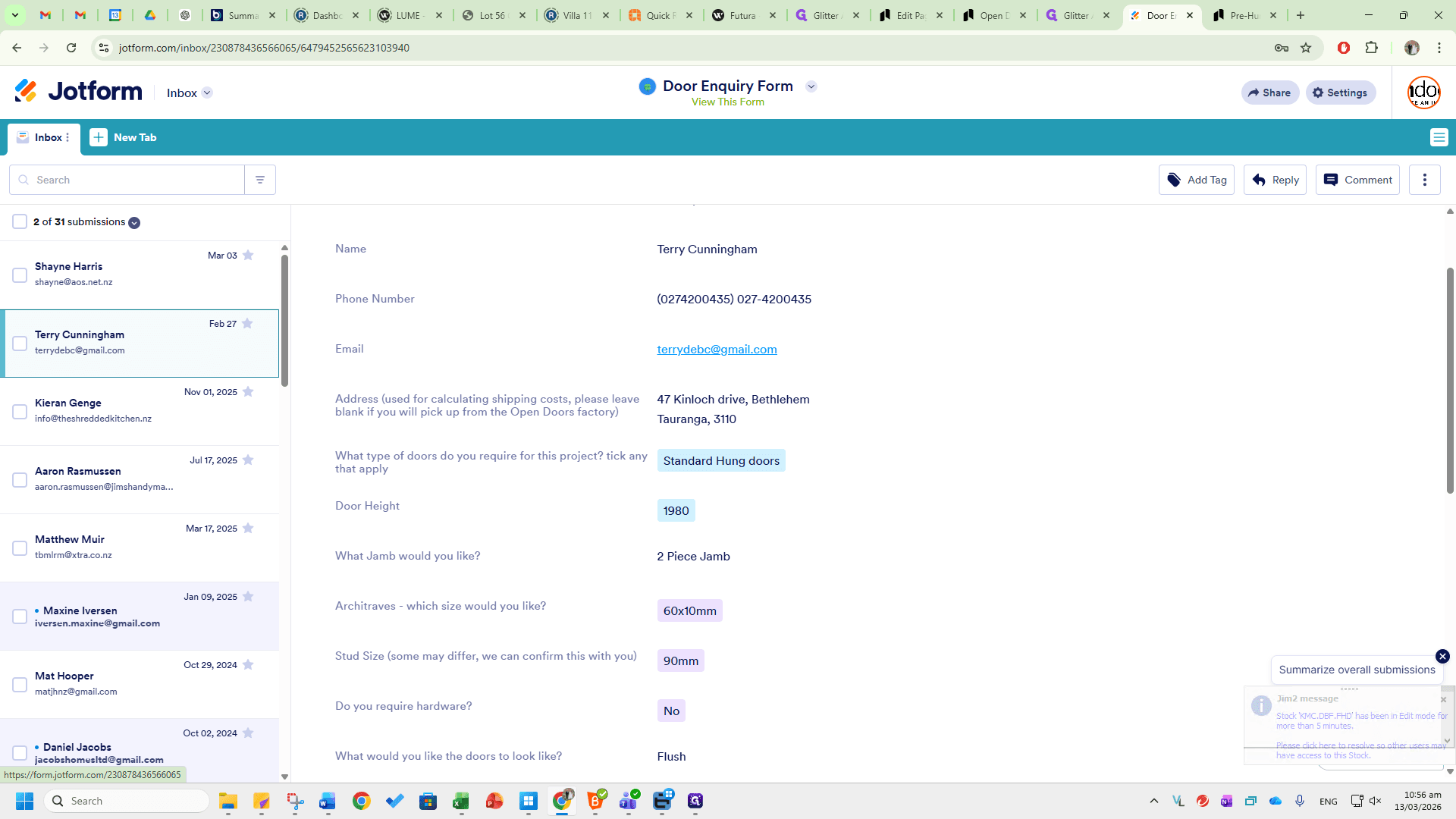The image size is (1456, 819).
Task: Open Windows Start menu
Action: [24, 801]
